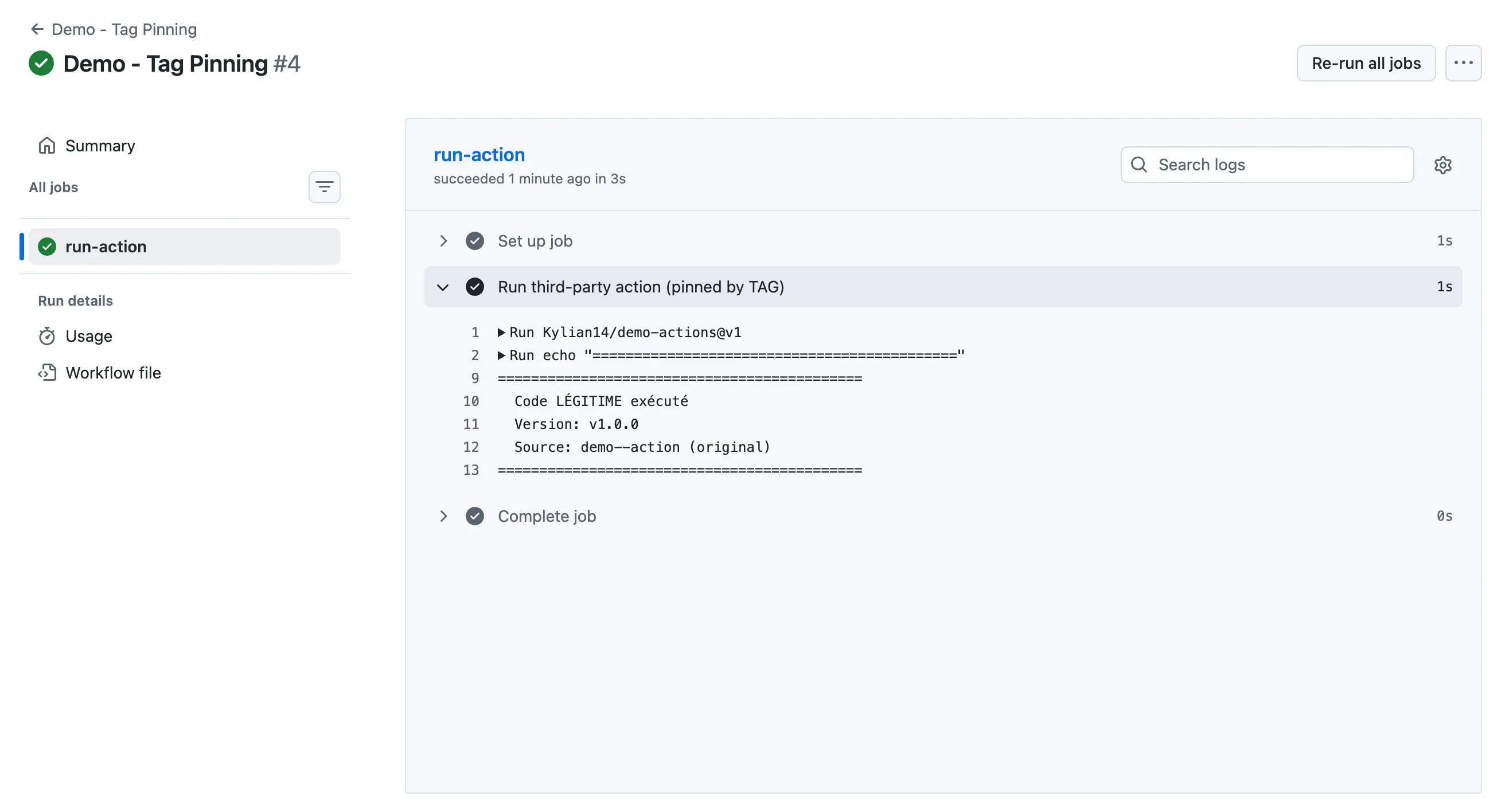Click line number 13 in the log
Viewport: 1505px width, 812px height.
coord(471,470)
